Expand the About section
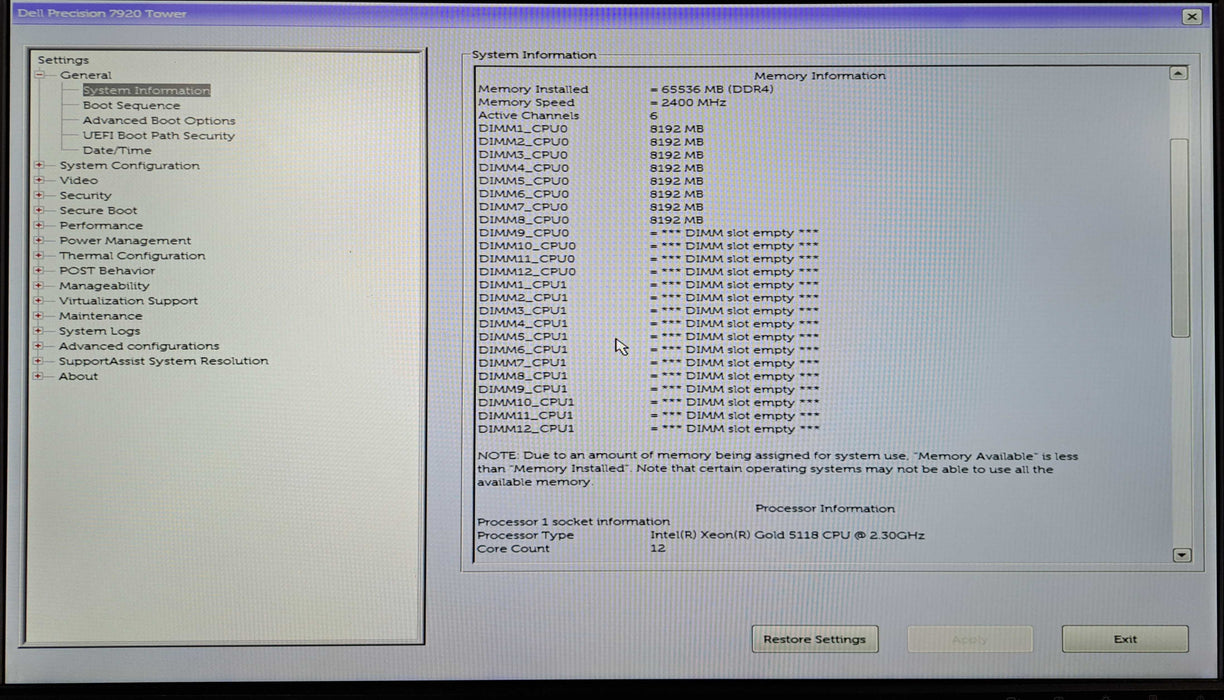The width and height of the screenshot is (1224, 700). coord(38,376)
